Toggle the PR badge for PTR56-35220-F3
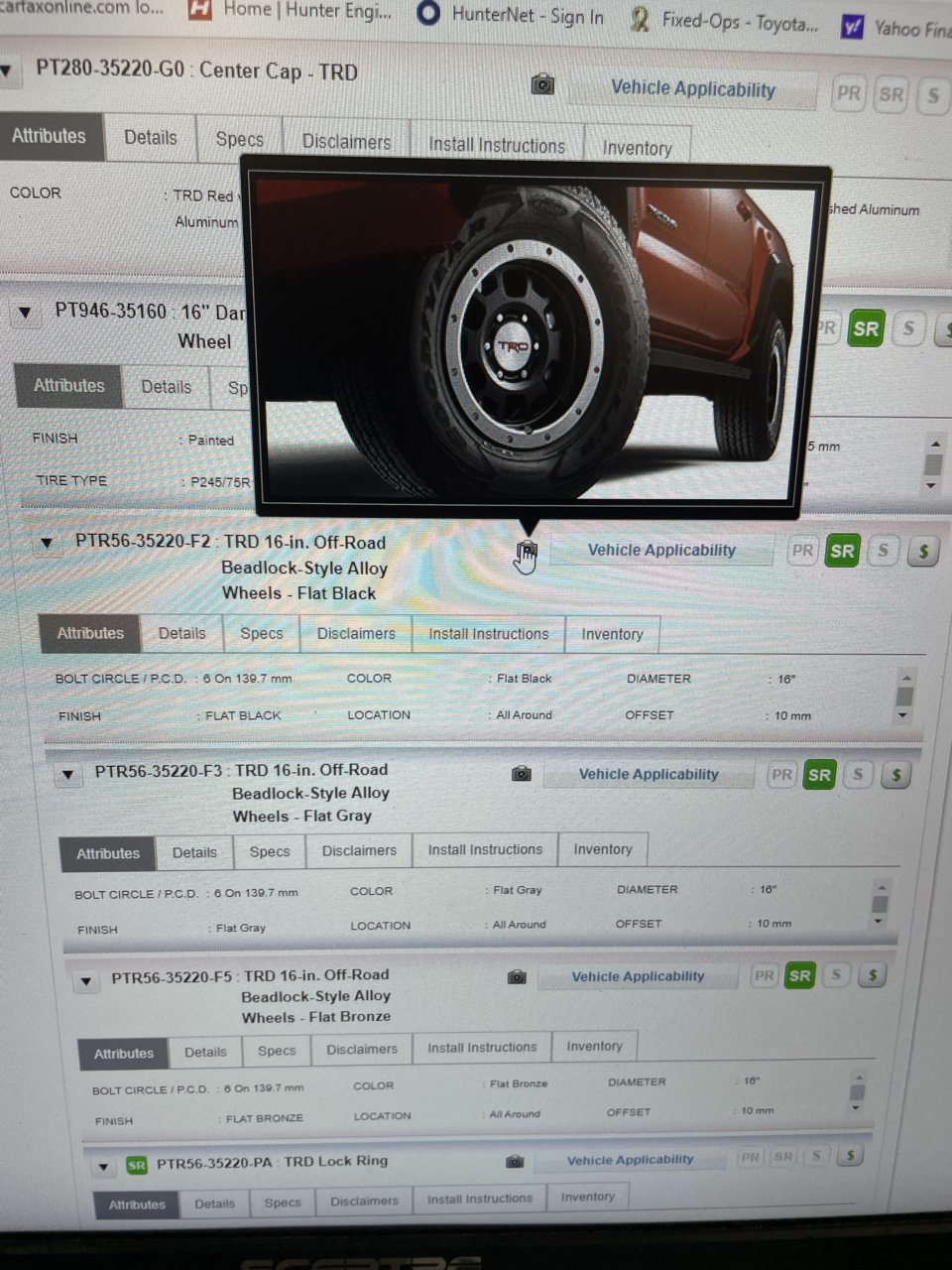The width and height of the screenshot is (952, 1270). 781,775
